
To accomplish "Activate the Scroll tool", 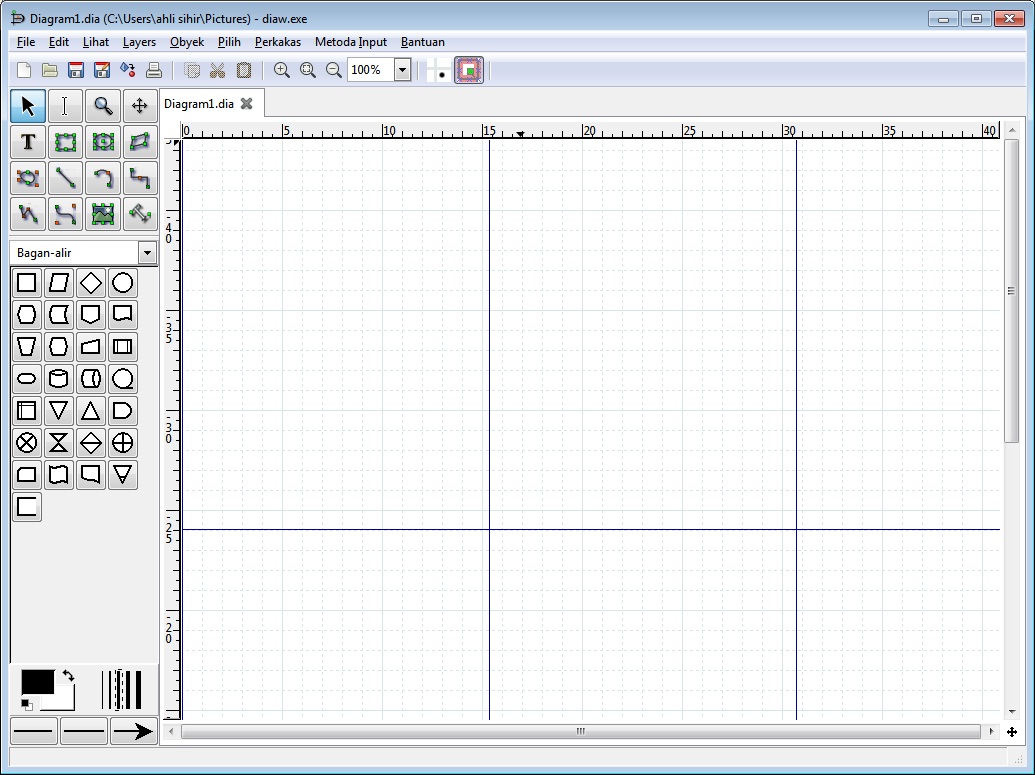I will 139,105.
